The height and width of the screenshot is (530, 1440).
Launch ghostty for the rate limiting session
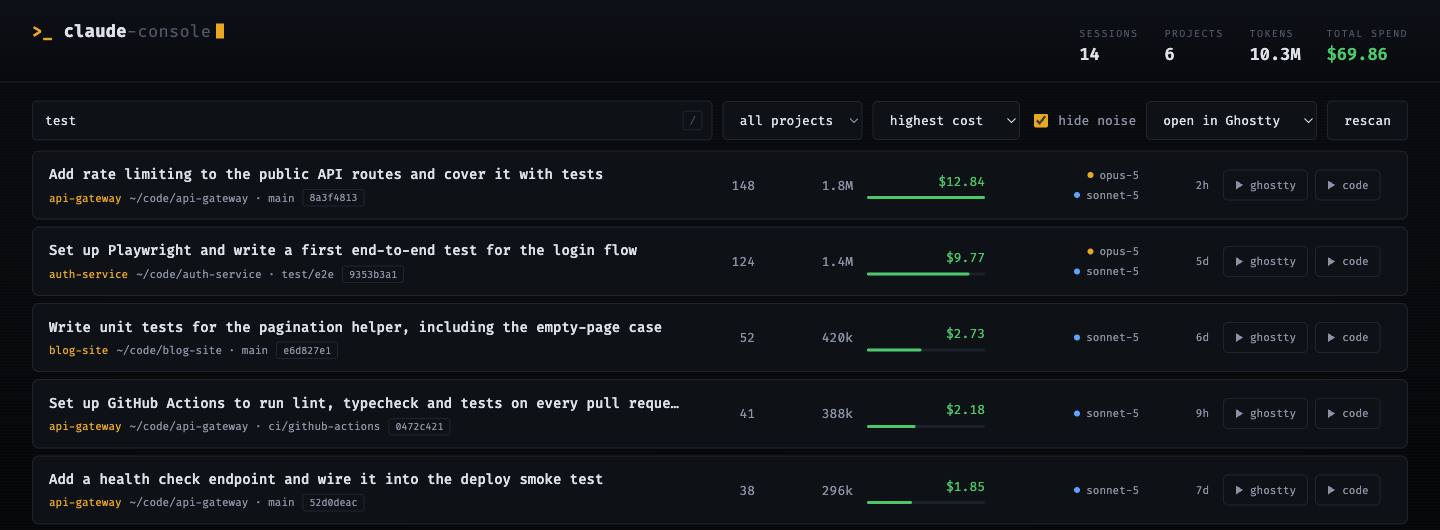[x=1265, y=185]
